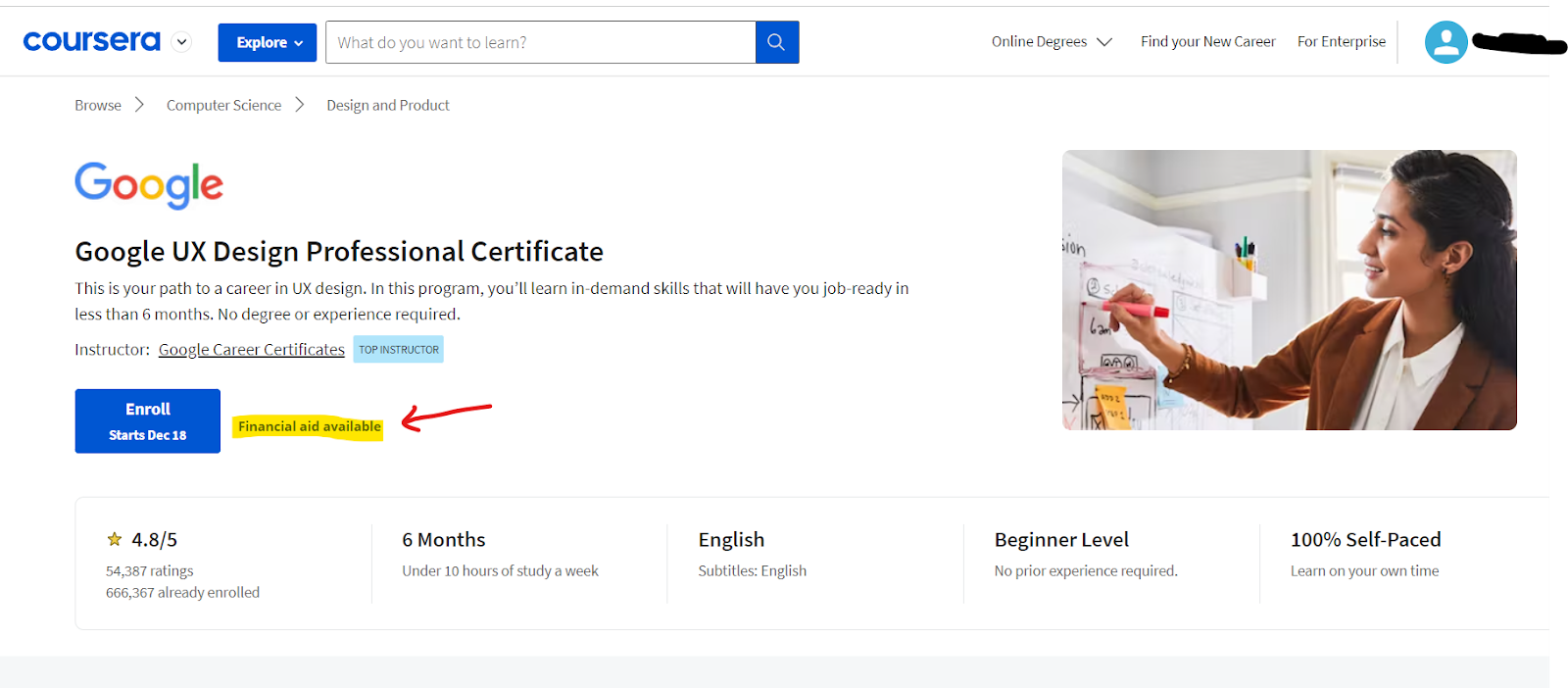This screenshot has height=688, width=1568.
Task: Click the 'English' language heading
Action: pos(731,540)
